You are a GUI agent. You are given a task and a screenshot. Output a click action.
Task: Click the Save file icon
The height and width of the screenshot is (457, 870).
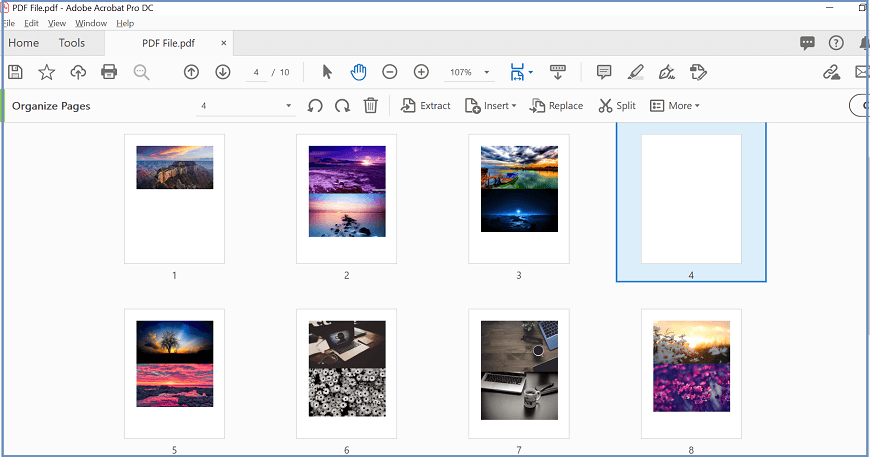point(16,72)
